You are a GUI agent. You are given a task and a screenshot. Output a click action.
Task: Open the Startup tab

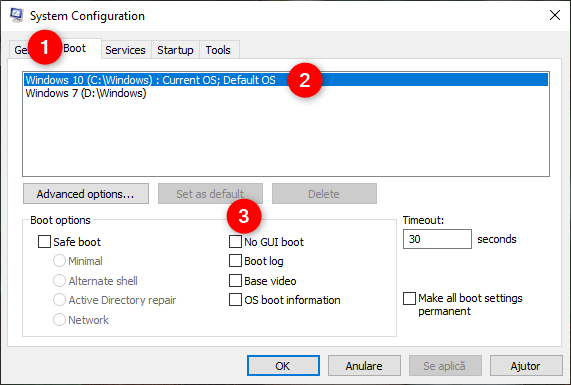pyautogui.click(x=175, y=50)
